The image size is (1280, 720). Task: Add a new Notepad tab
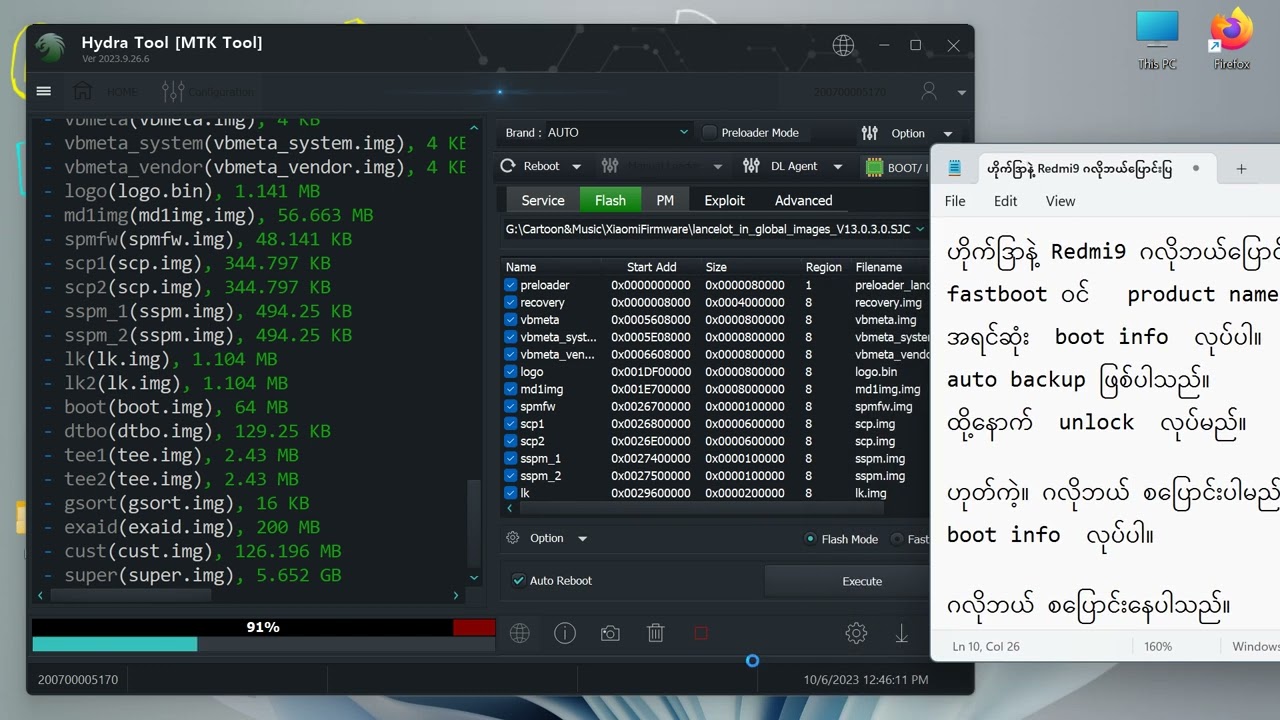click(1241, 168)
